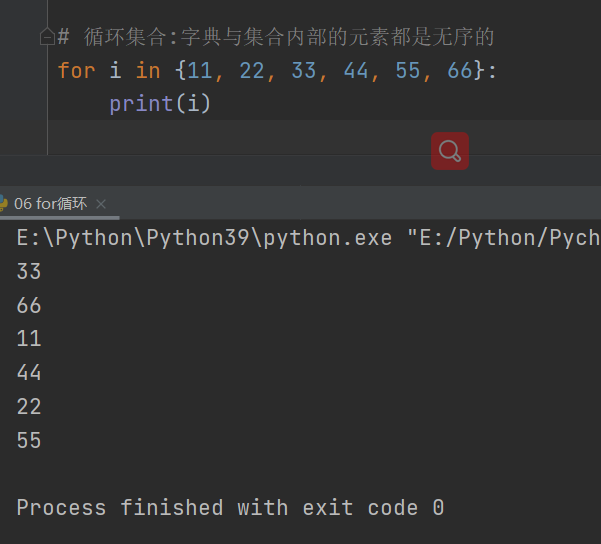Click 'Process finished with exit code 0' text
This screenshot has height=544, width=601.
coord(230,508)
